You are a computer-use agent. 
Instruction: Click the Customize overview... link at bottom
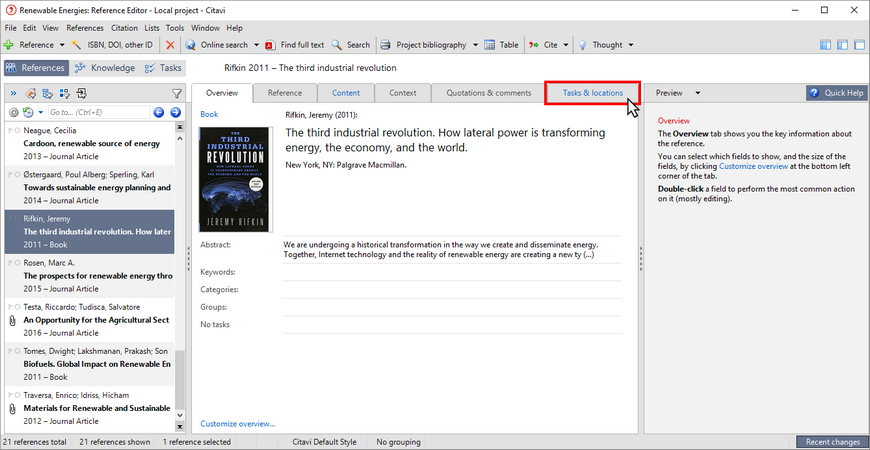tap(237, 424)
